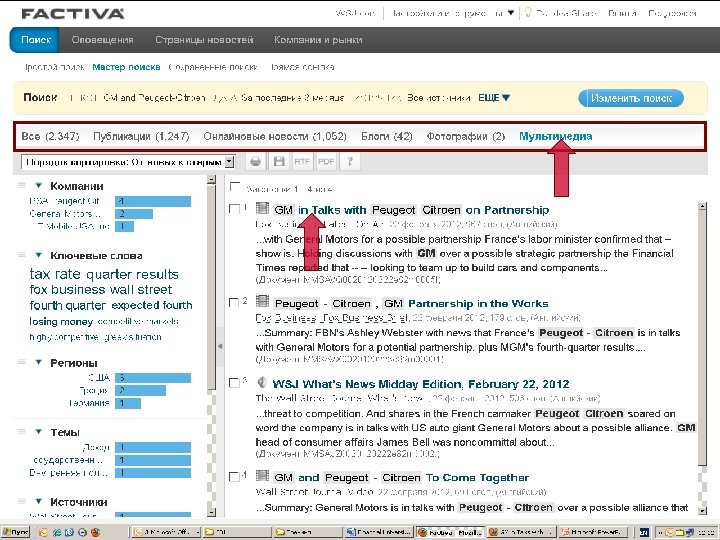
Task: Check the box for result 1 'GM in Talks'
Action: [234, 209]
